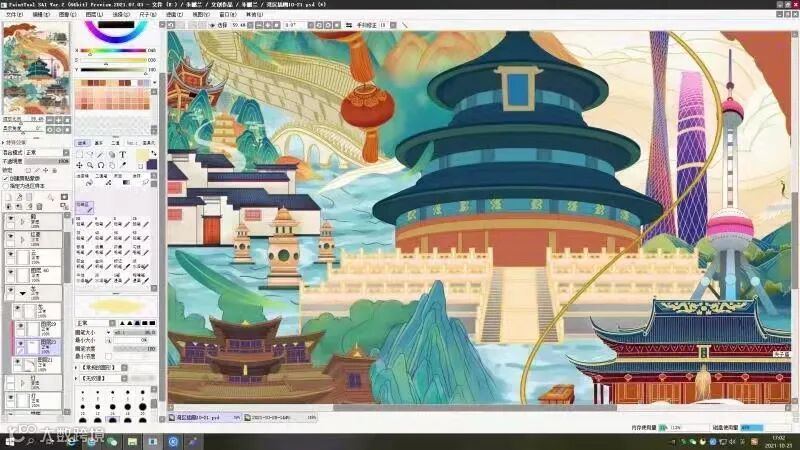Zoom out in the navigator panel
The height and width of the screenshot is (450, 800).
49,120
